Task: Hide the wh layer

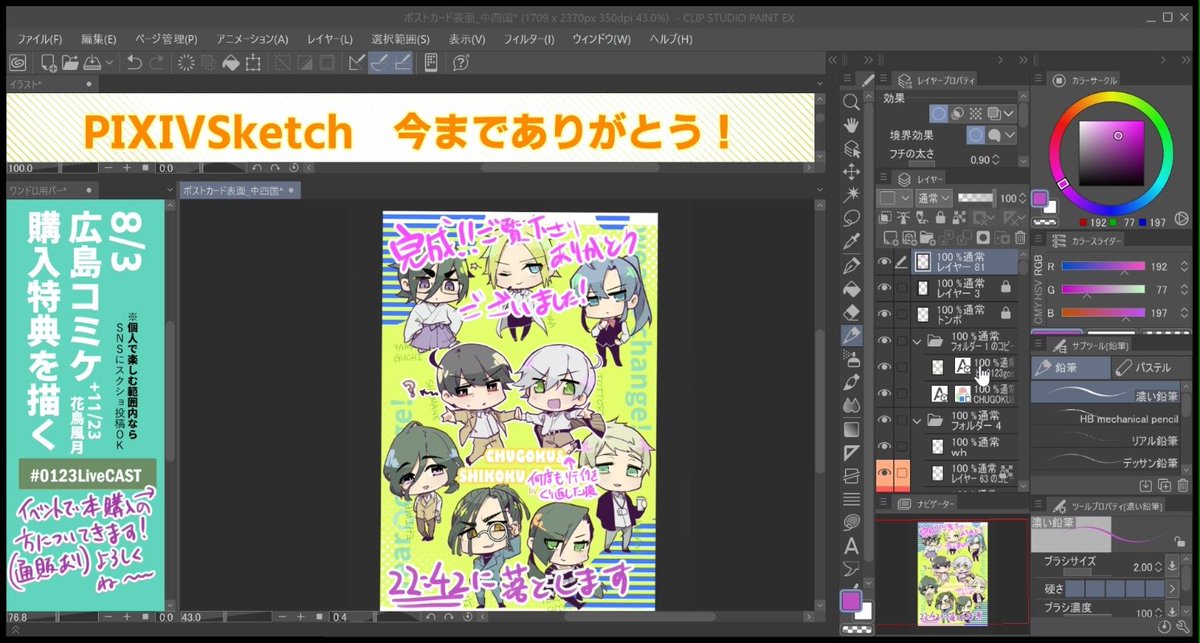Action: (x=884, y=446)
